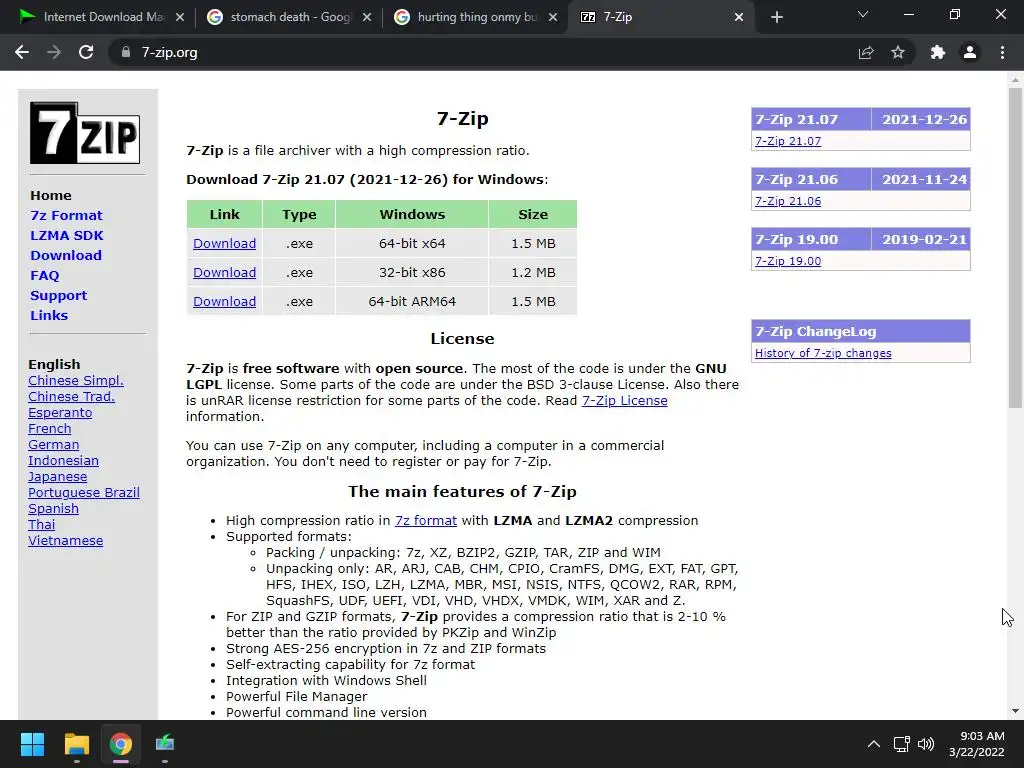Click the Chrome taskbar icon
The image size is (1024, 768).
[121, 744]
